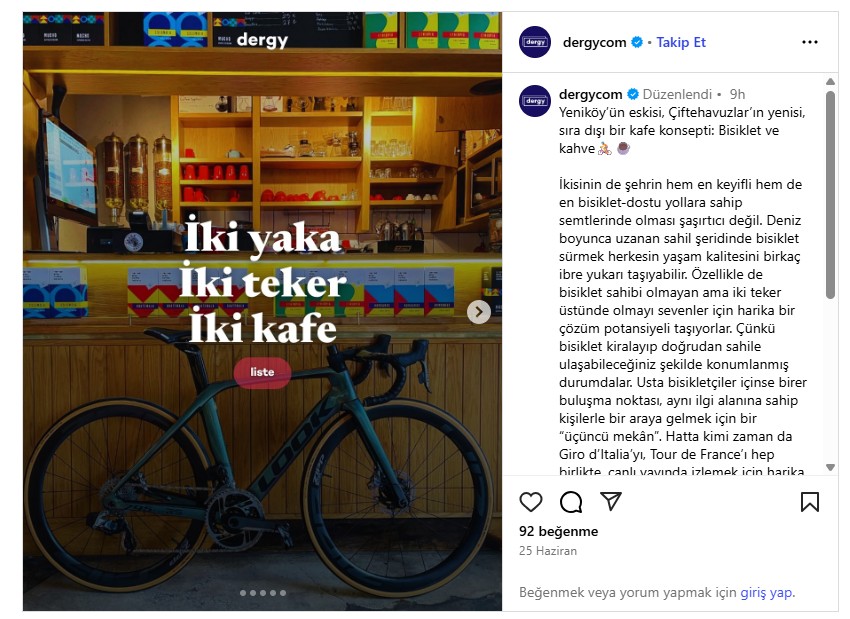Open comments using the speech bubble icon
The width and height of the screenshot is (850, 619).
pos(571,502)
